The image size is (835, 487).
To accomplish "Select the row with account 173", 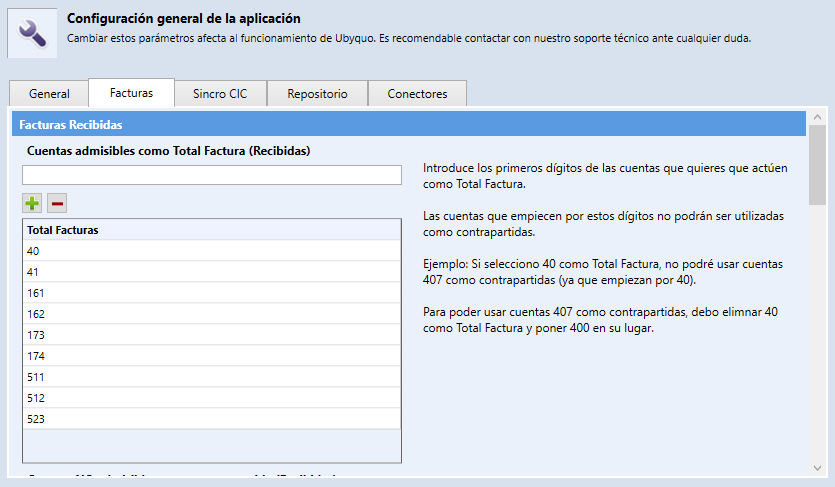I will click(x=211, y=335).
